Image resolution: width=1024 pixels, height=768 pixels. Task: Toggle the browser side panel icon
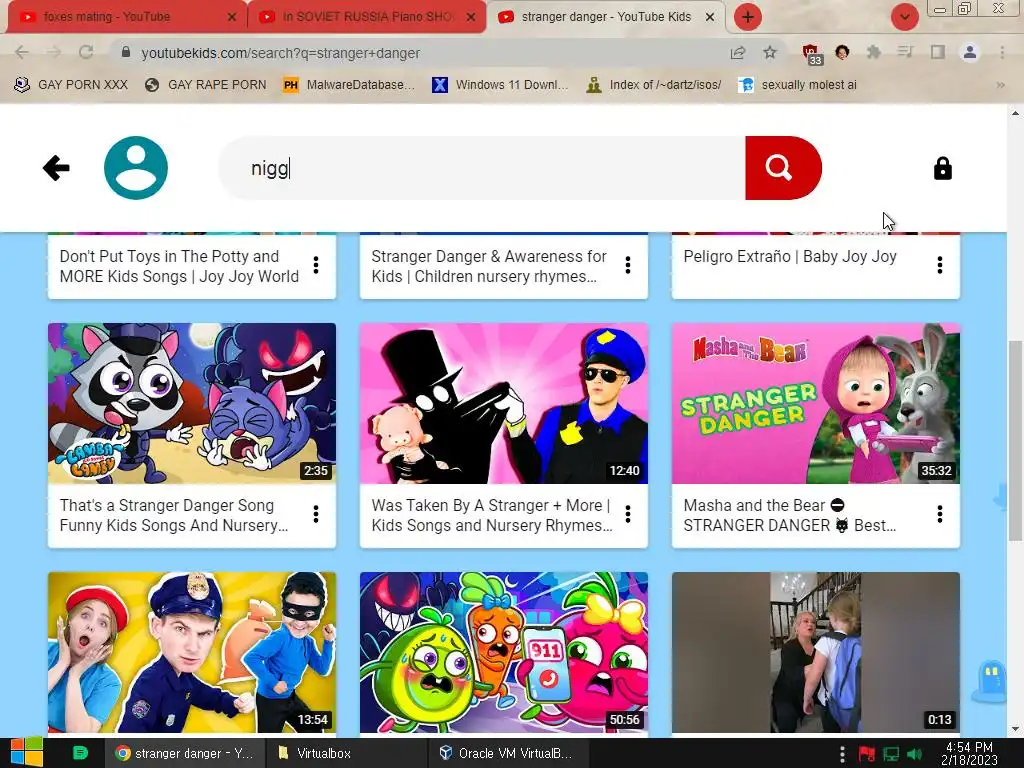(938, 52)
